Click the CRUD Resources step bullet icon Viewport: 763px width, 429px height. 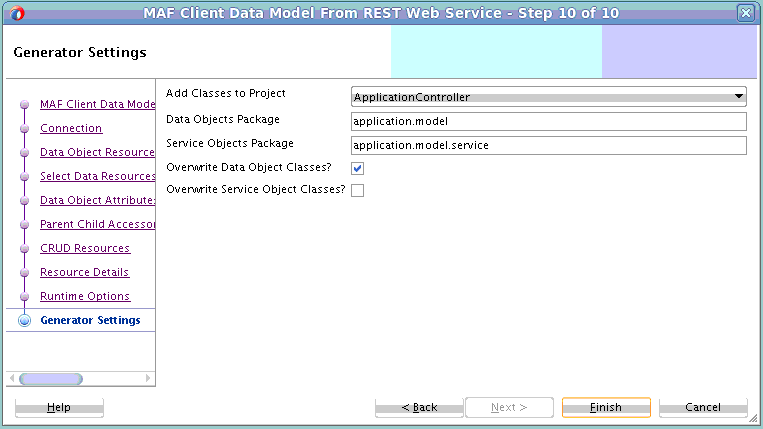tap(24, 249)
